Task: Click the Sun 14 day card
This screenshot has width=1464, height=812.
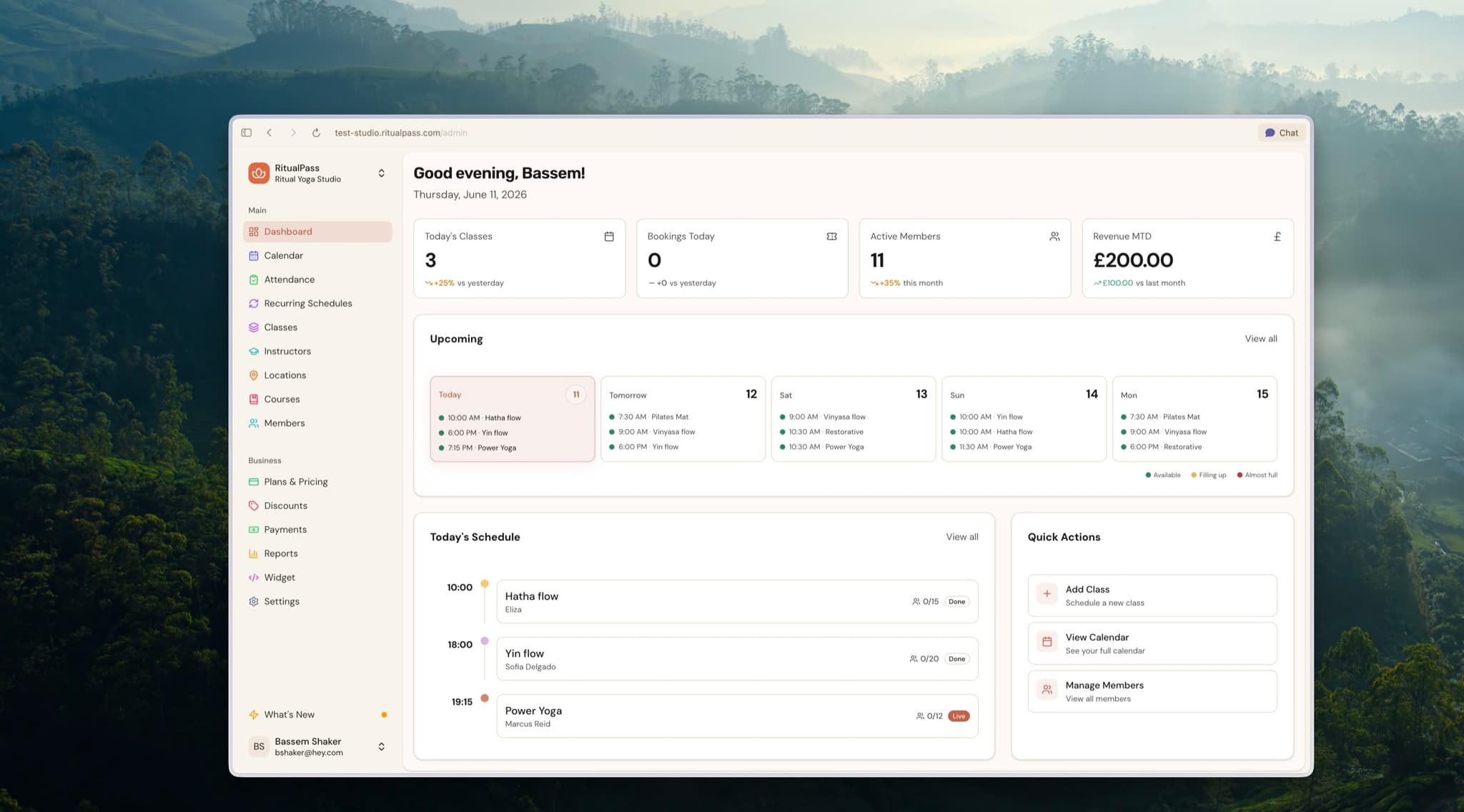Action: pyautogui.click(x=1024, y=419)
